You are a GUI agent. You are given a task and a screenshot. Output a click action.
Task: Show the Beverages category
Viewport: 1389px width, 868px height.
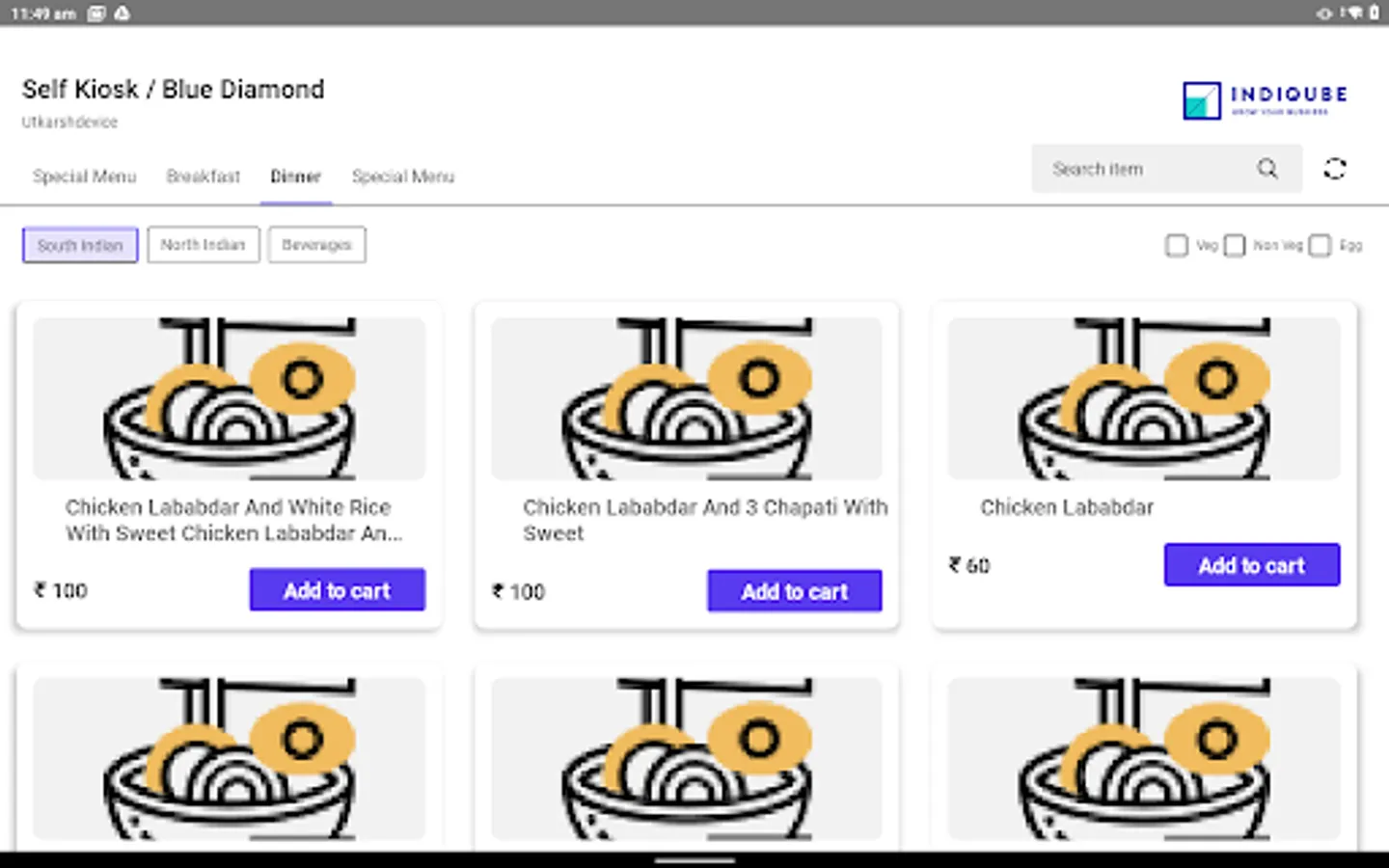[316, 245]
